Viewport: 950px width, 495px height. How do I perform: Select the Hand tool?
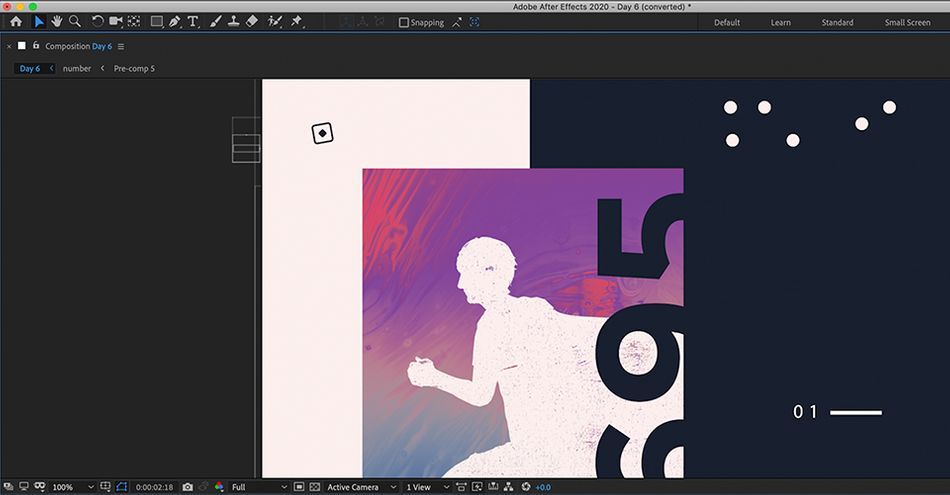[57, 22]
